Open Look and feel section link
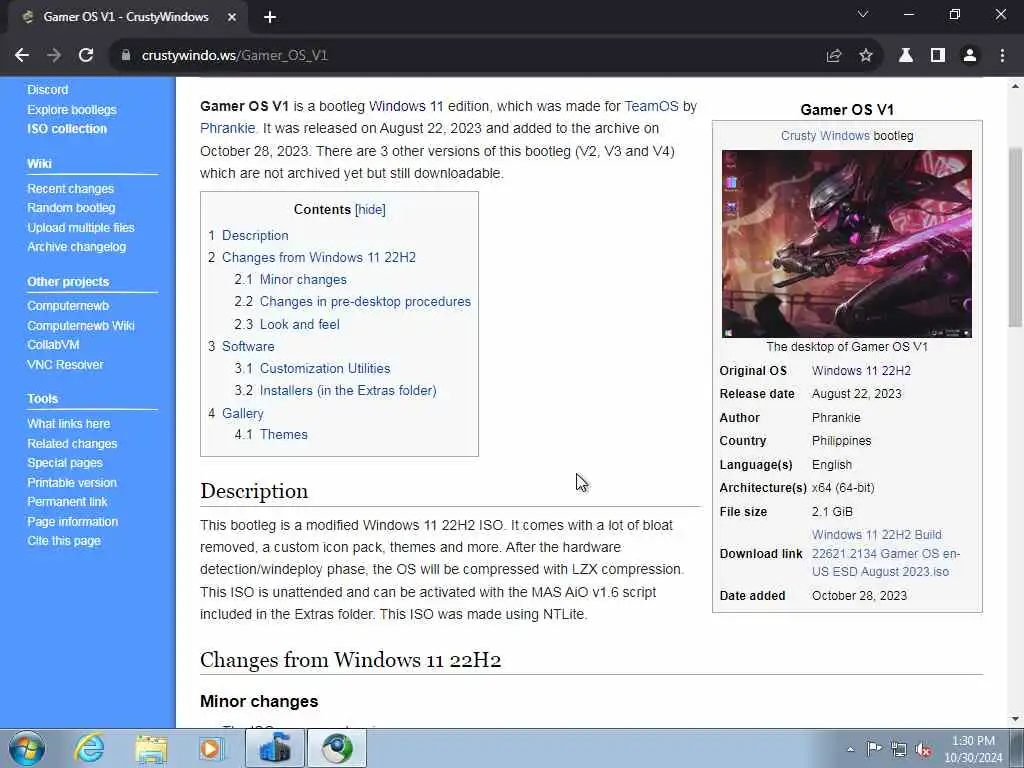 [x=300, y=325]
